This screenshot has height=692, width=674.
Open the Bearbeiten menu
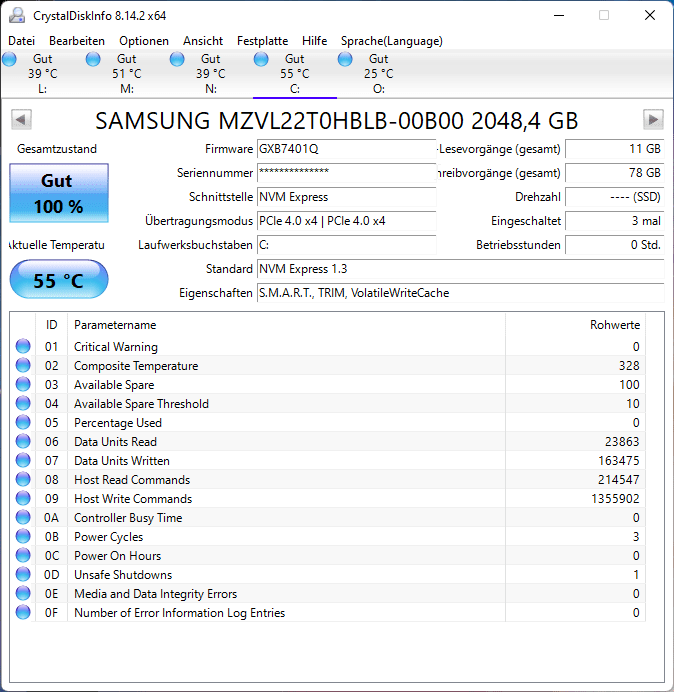point(77,41)
